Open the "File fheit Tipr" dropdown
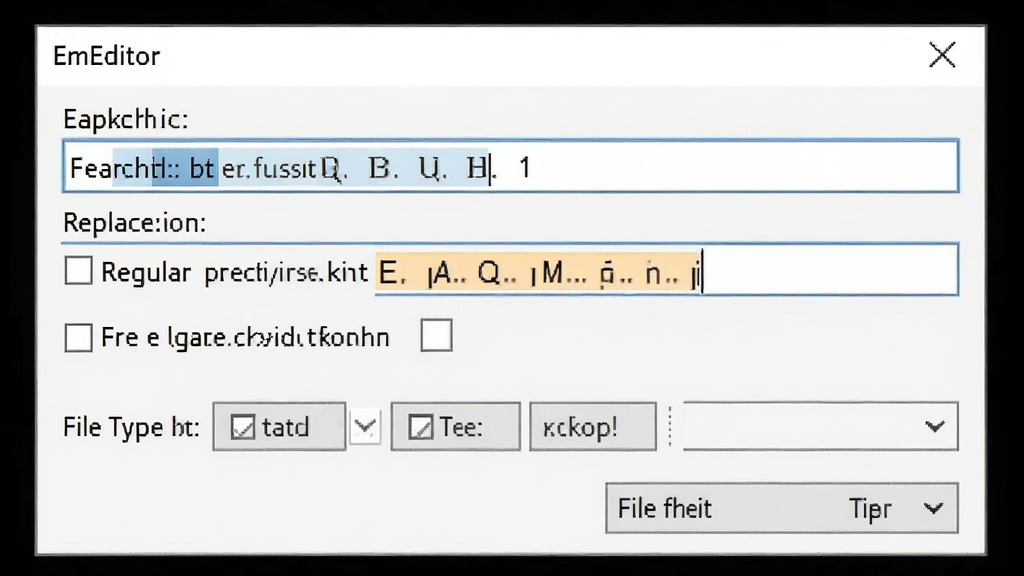This screenshot has height=576, width=1024. (x=782, y=508)
